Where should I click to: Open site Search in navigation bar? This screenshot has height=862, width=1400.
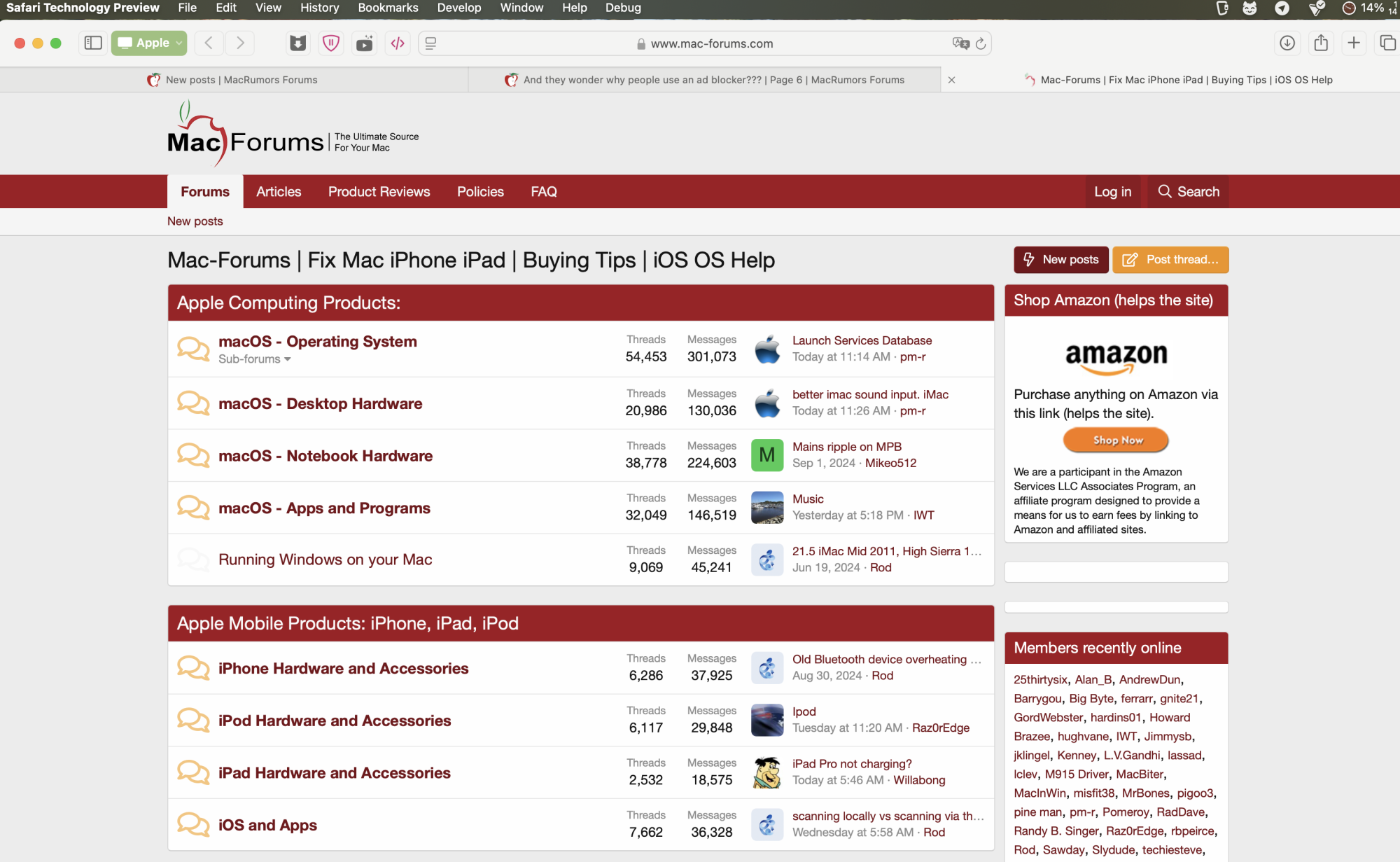[1188, 192]
